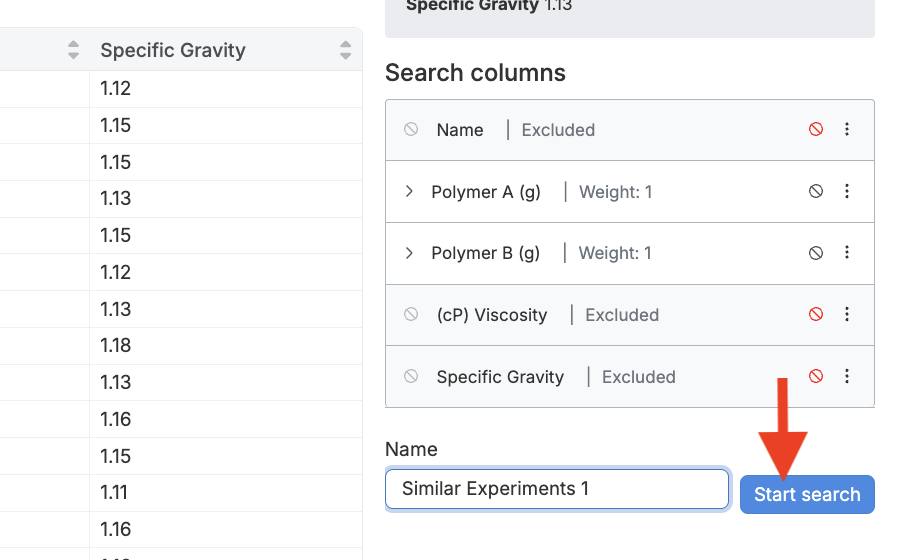Toggle red exclude icon for Name column
908x560 pixels.
click(816, 130)
